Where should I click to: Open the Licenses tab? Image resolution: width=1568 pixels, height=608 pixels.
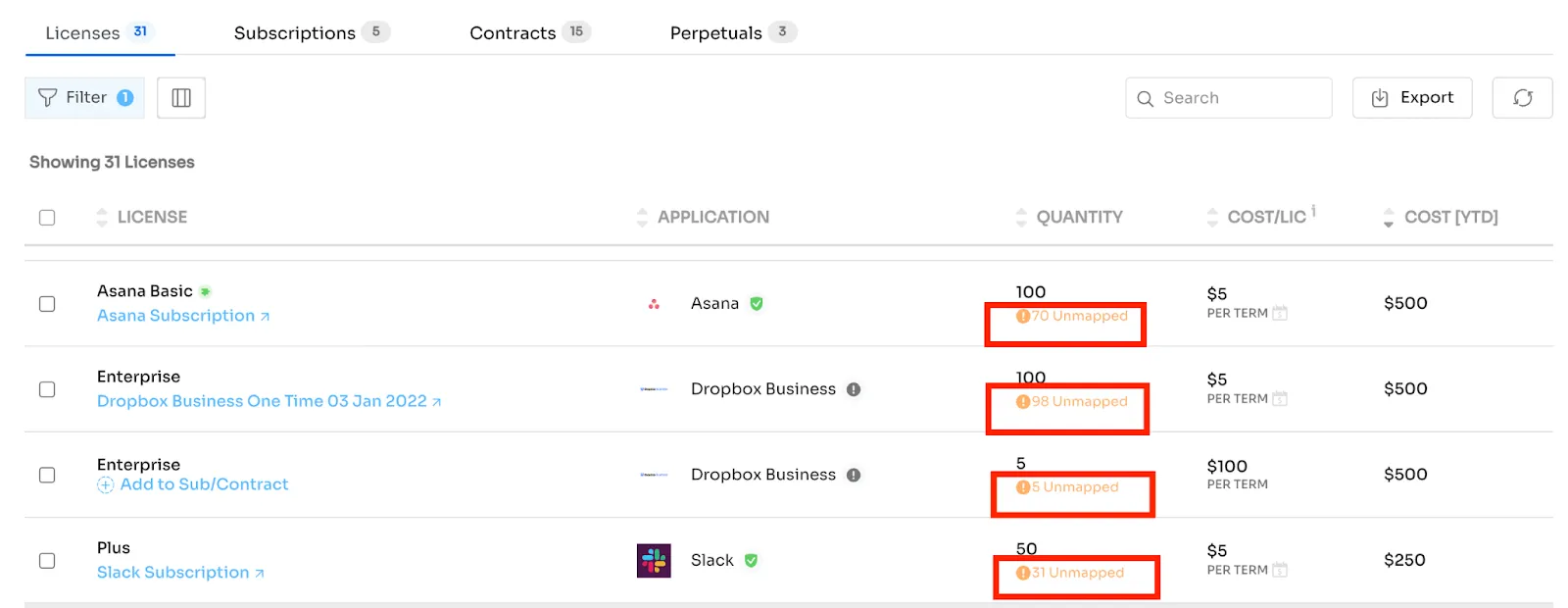click(x=100, y=32)
